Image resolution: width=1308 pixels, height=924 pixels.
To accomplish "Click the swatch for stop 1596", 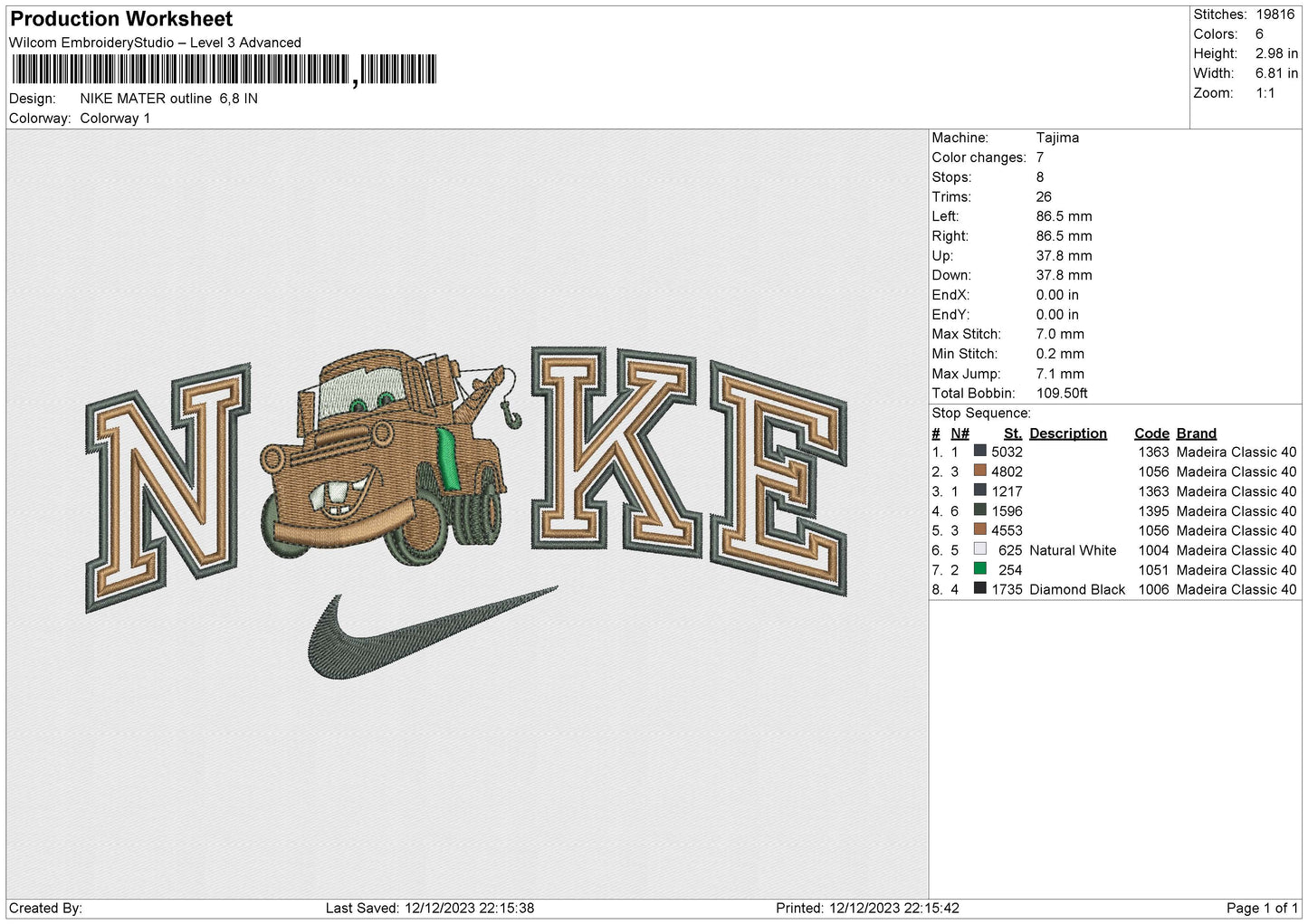I will (x=979, y=510).
